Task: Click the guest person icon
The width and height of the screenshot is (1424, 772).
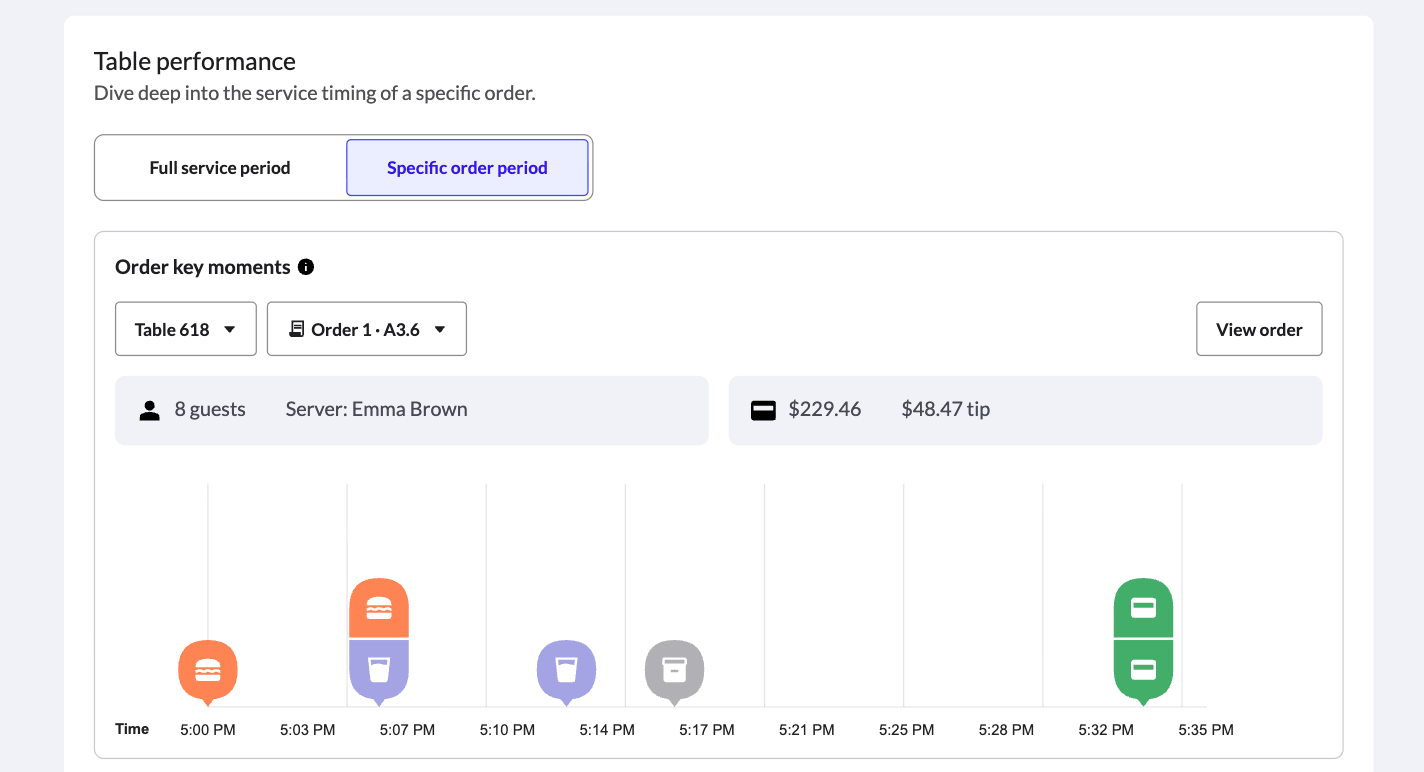Action: click(150, 410)
